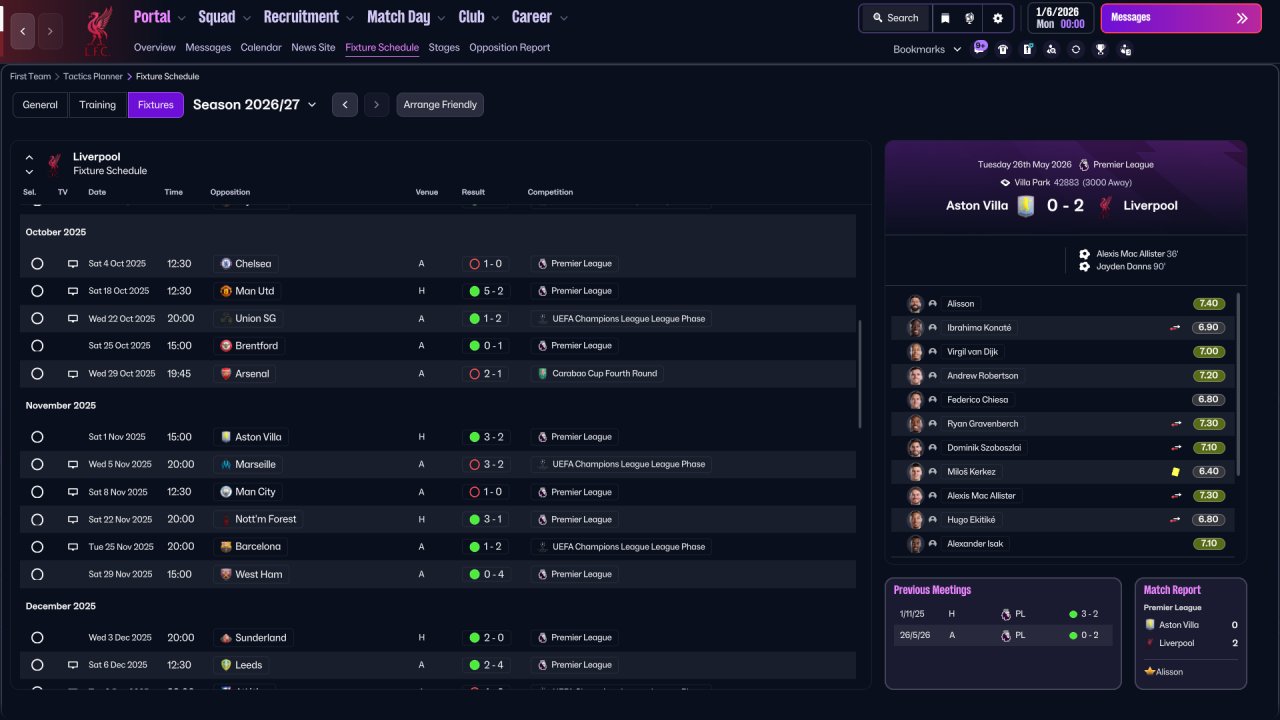Open the Opposition Report submenu tab
This screenshot has width=1280, height=720.
point(509,47)
